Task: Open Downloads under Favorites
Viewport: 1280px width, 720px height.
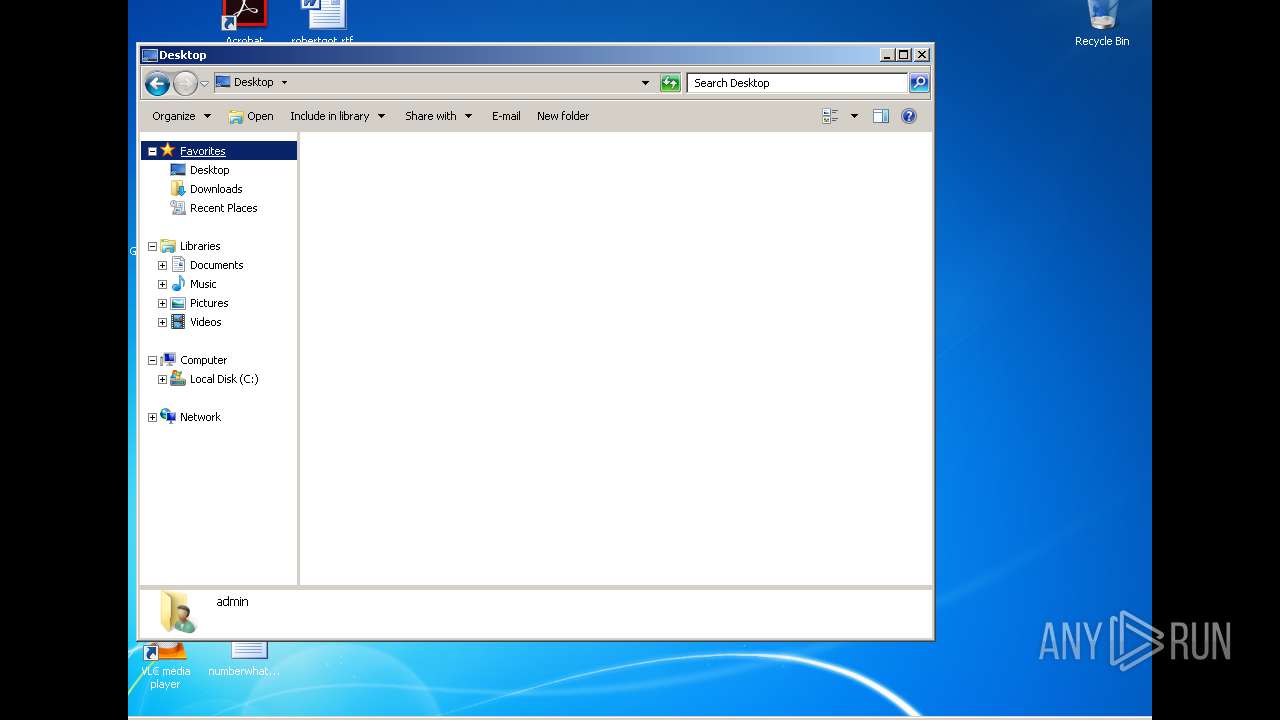Action: (216, 189)
